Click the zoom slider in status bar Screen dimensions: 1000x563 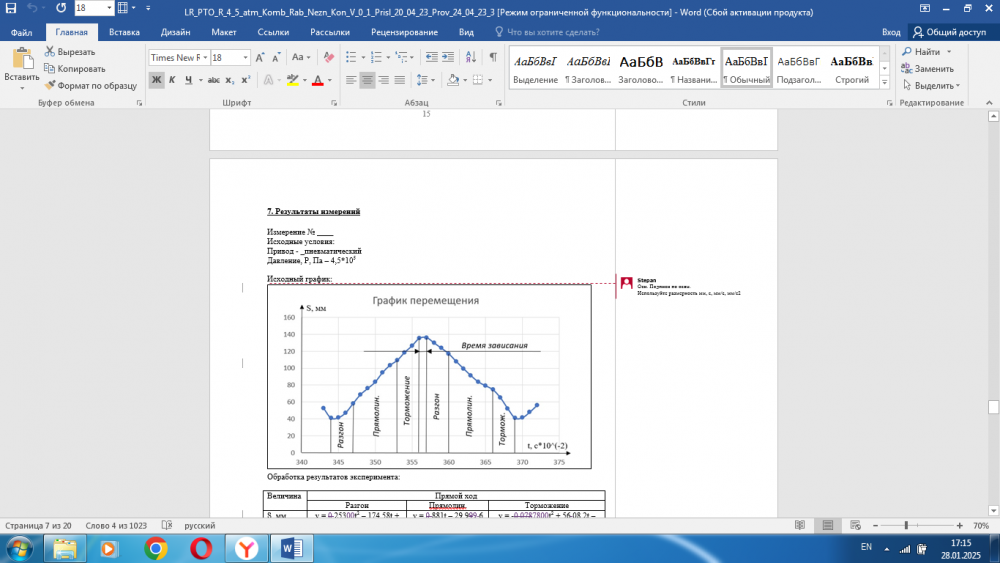[x=906, y=525]
